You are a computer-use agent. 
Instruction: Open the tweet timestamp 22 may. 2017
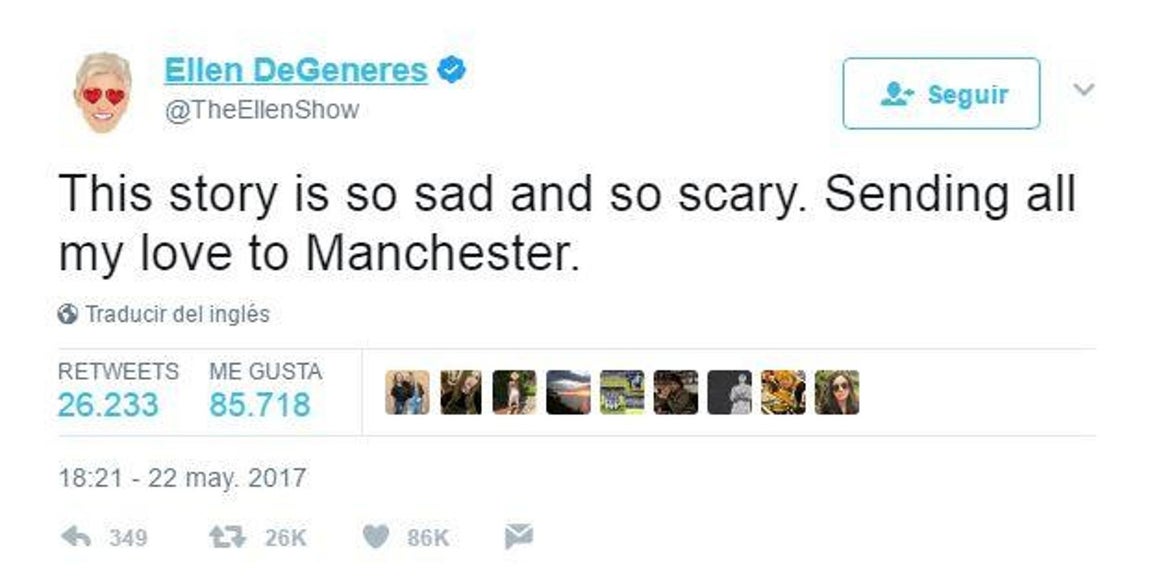tap(180, 477)
